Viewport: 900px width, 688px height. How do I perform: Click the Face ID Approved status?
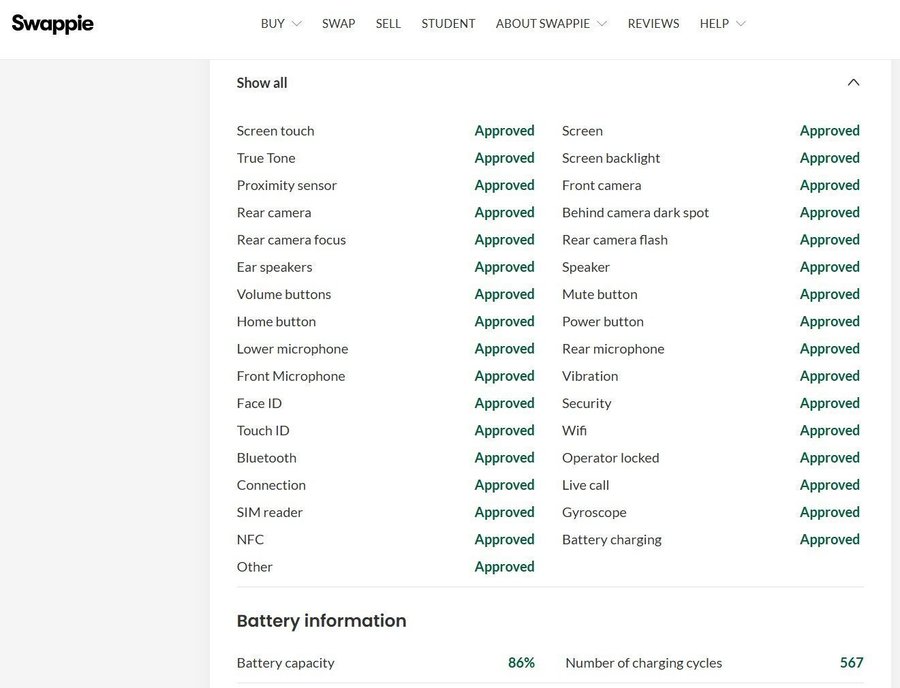(504, 403)
